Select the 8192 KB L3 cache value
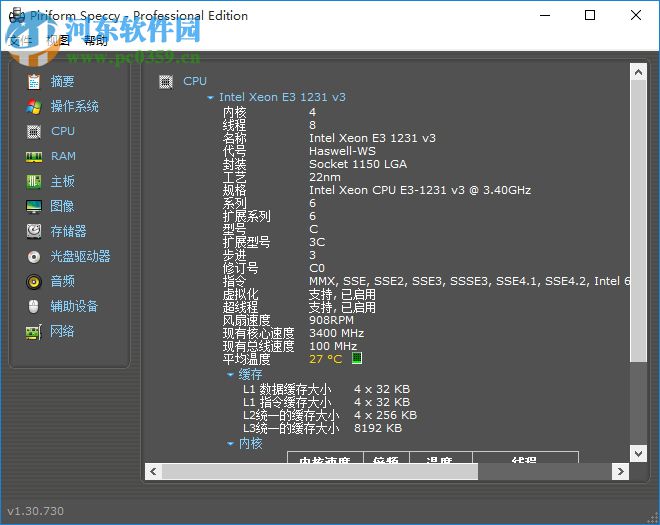The width and height of the screenshot is (660, 525). pyautogui.click(x=378, y=428)
